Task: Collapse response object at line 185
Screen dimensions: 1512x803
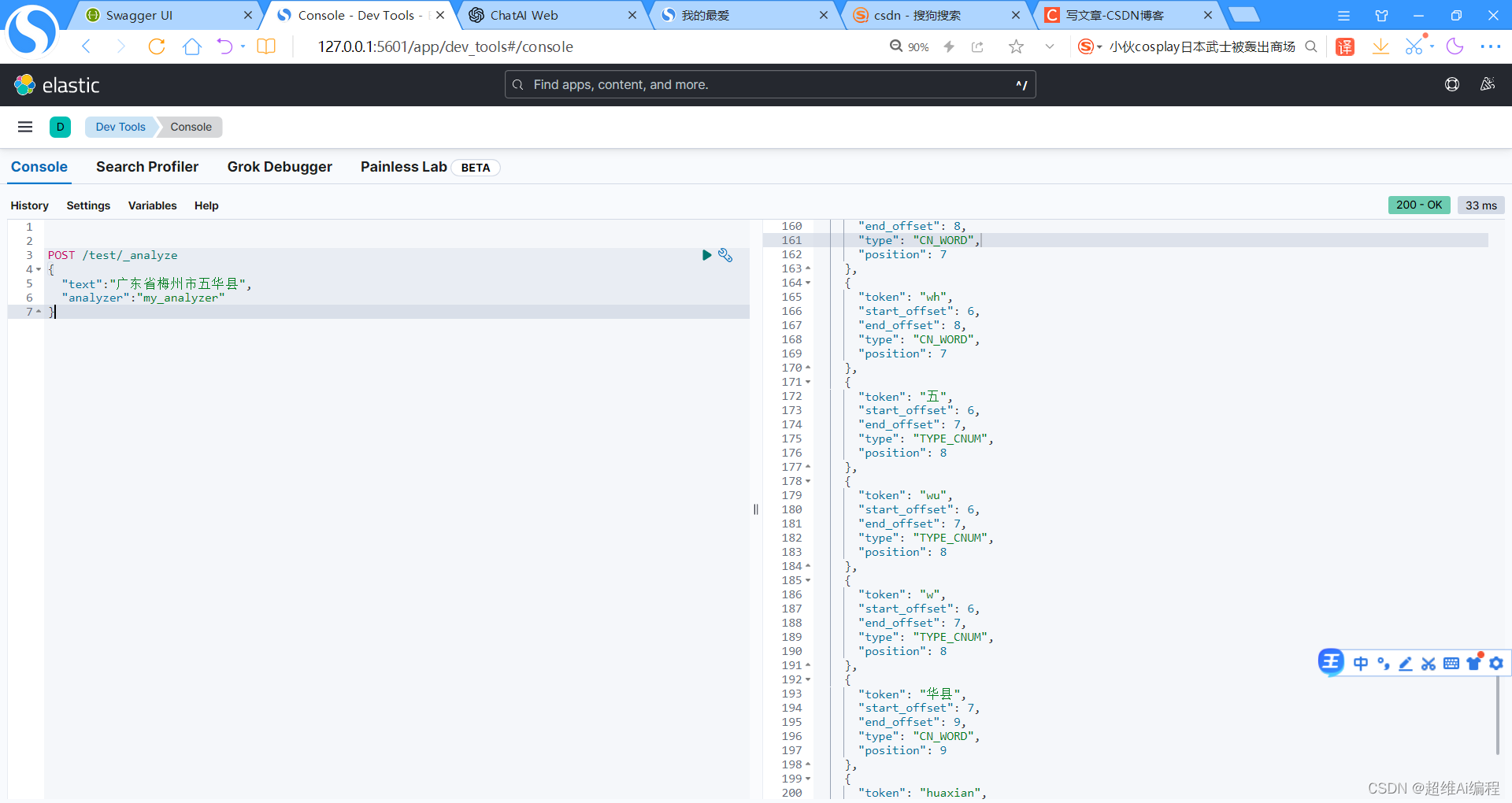Action: 808,580
